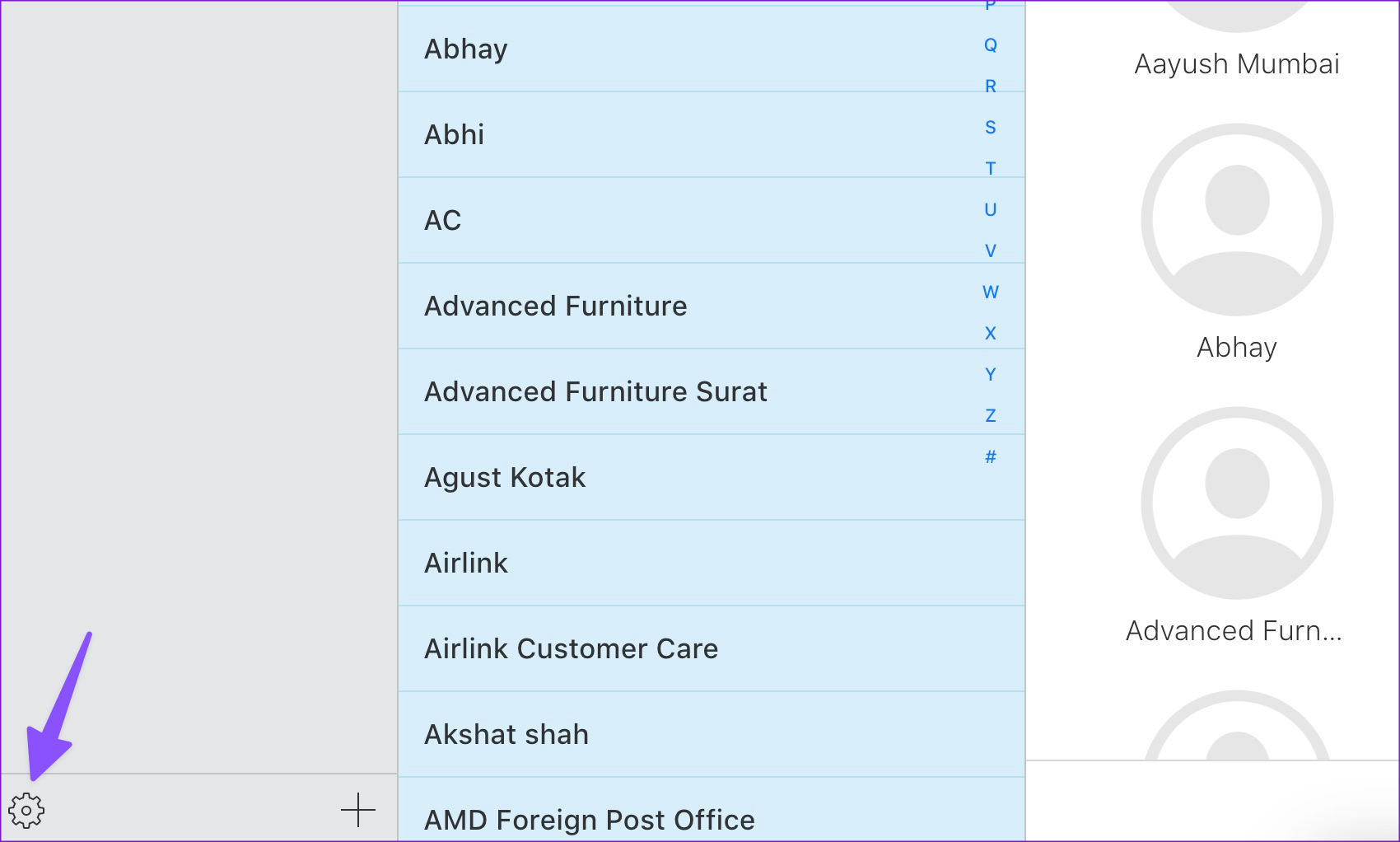Select the AC contact entry
Viewport: 1400px width, 842px height.
(x=443, y=221)
